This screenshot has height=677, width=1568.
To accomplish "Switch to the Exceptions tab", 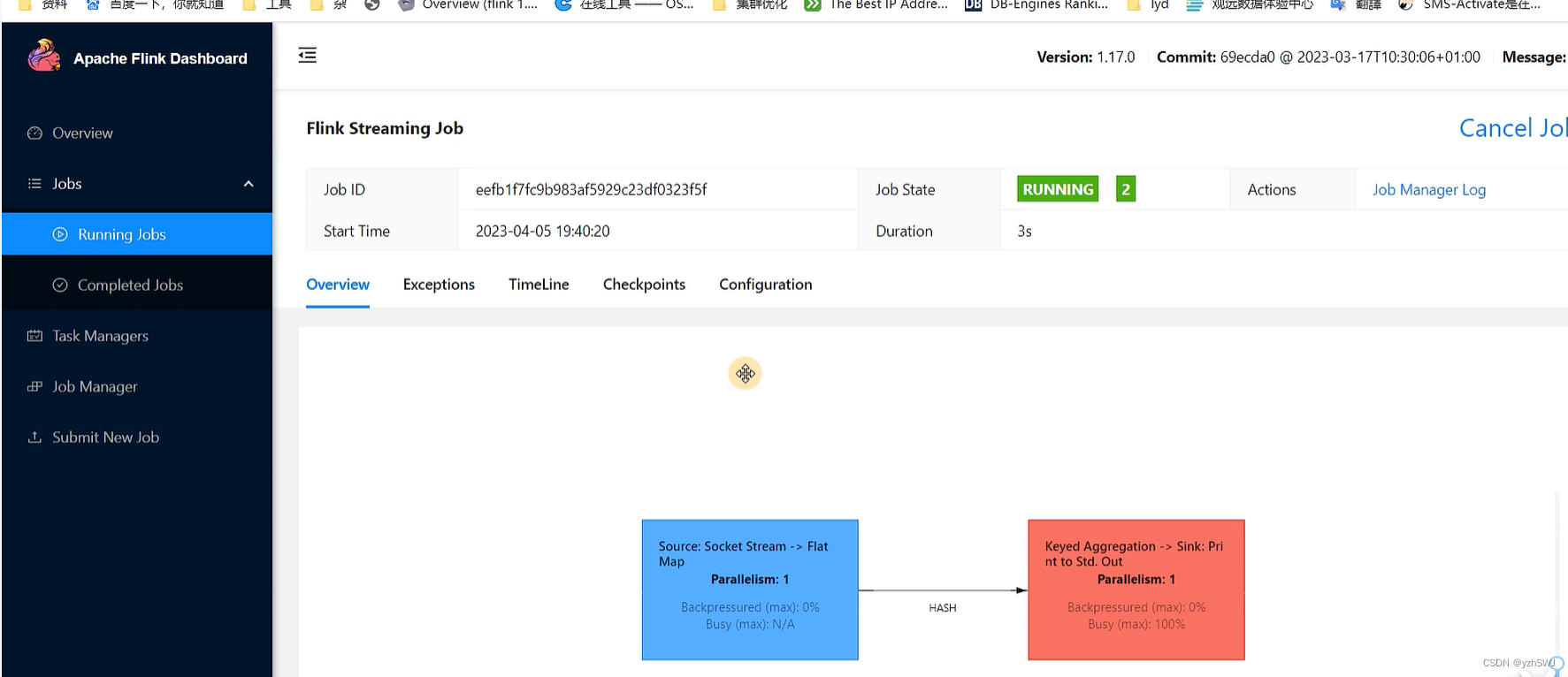I will [x=439, y=285].
